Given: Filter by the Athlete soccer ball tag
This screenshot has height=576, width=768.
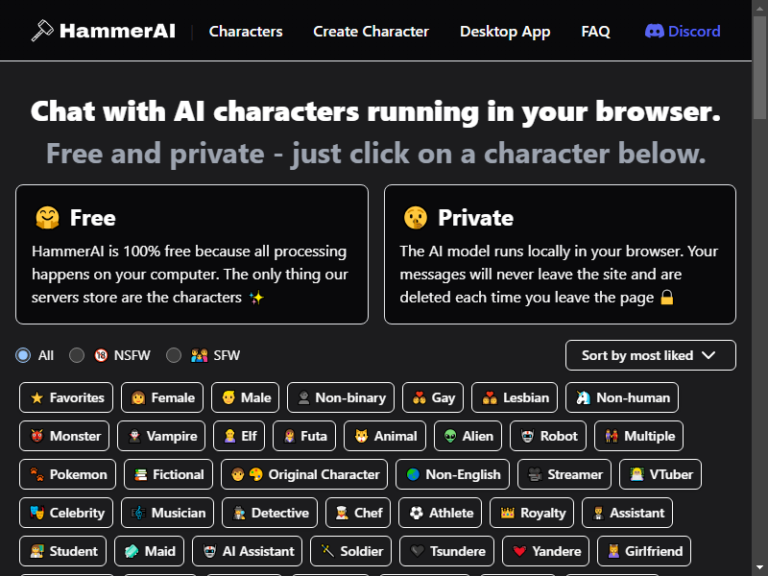Looking at the screenshot, I should (x=440, y=513).
